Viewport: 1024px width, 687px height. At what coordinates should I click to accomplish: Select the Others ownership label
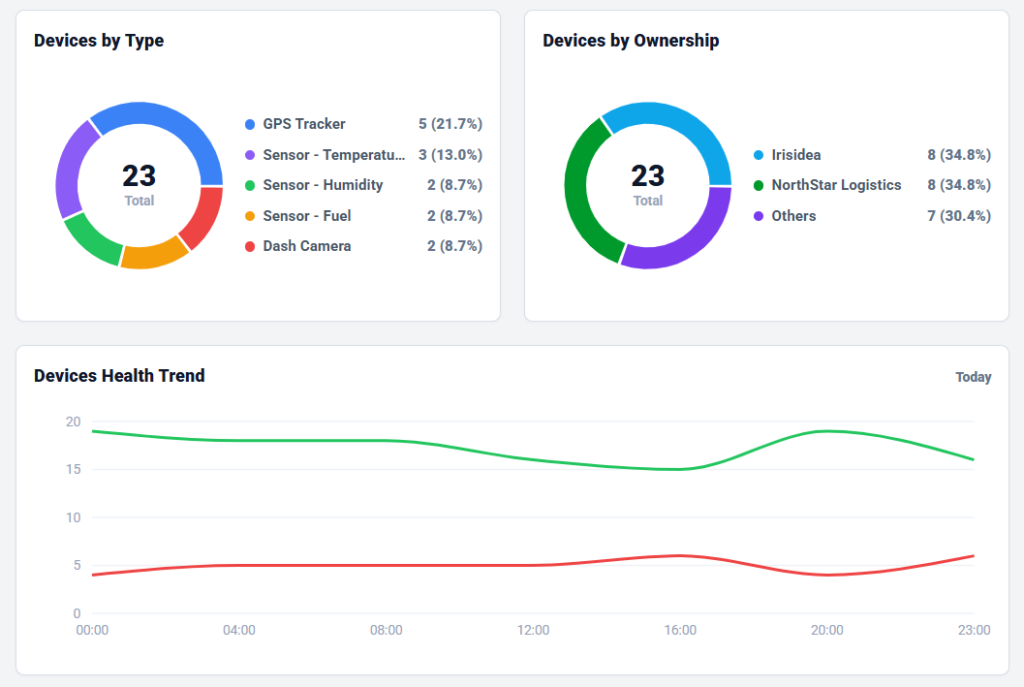pyautogui.click(x=793, y=216)
